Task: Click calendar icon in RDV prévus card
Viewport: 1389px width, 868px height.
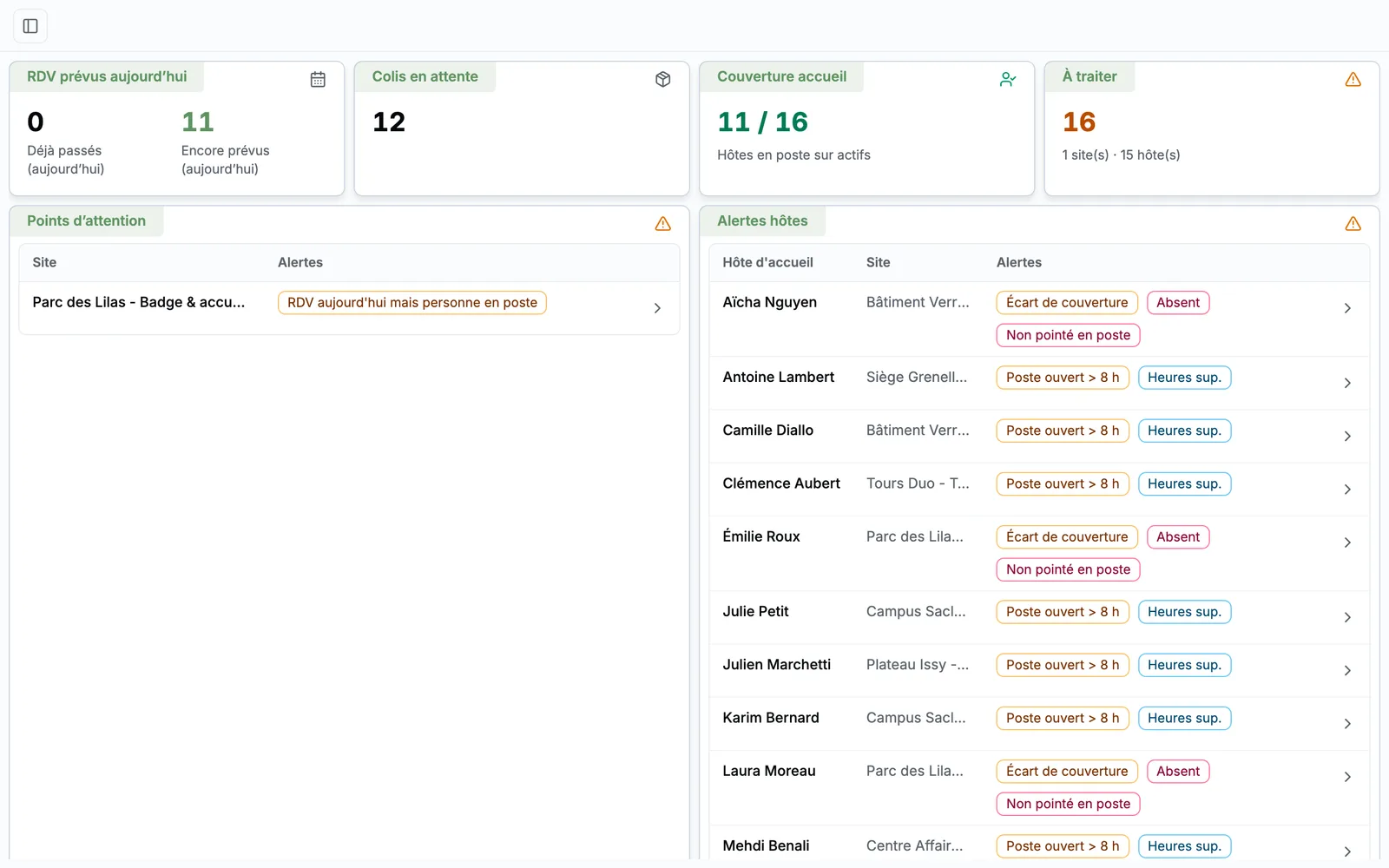Action: coord(318,80)
